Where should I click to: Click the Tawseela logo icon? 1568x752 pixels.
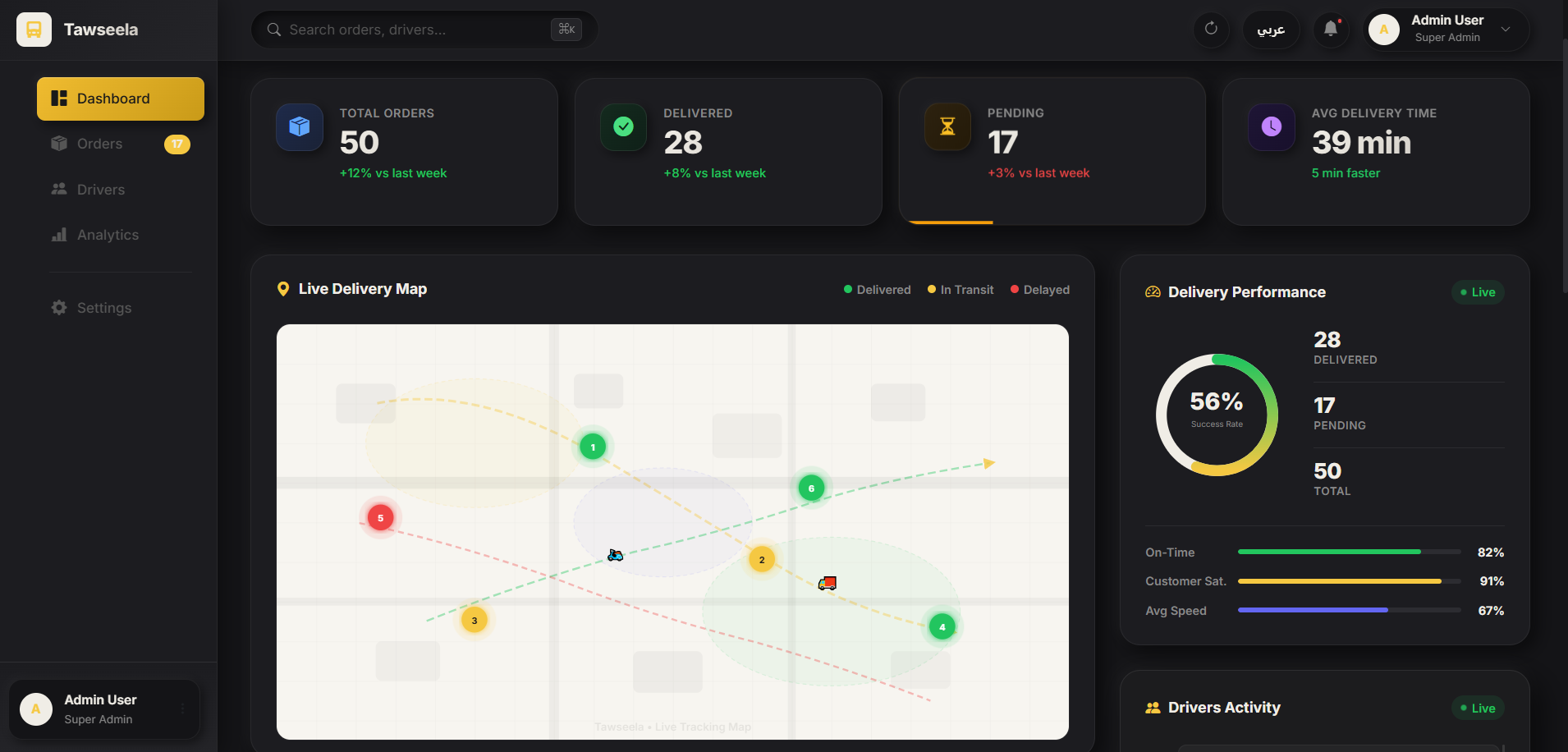click(34, 30)
